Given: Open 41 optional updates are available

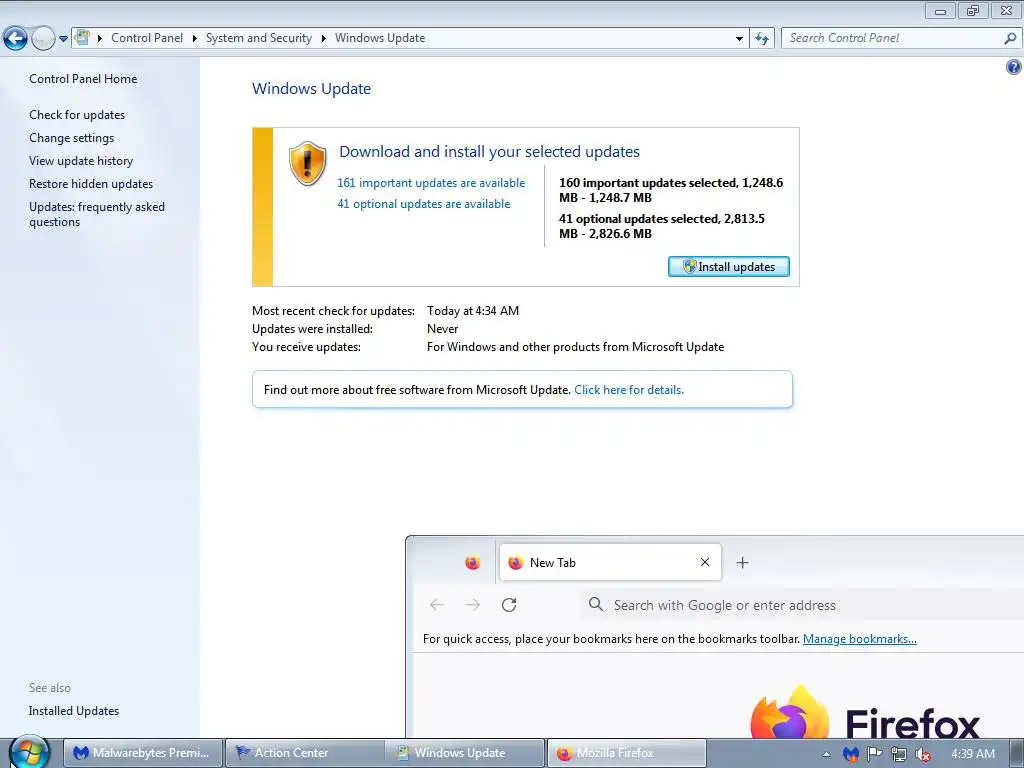Looking at the screenshot, I should [424, 204].
